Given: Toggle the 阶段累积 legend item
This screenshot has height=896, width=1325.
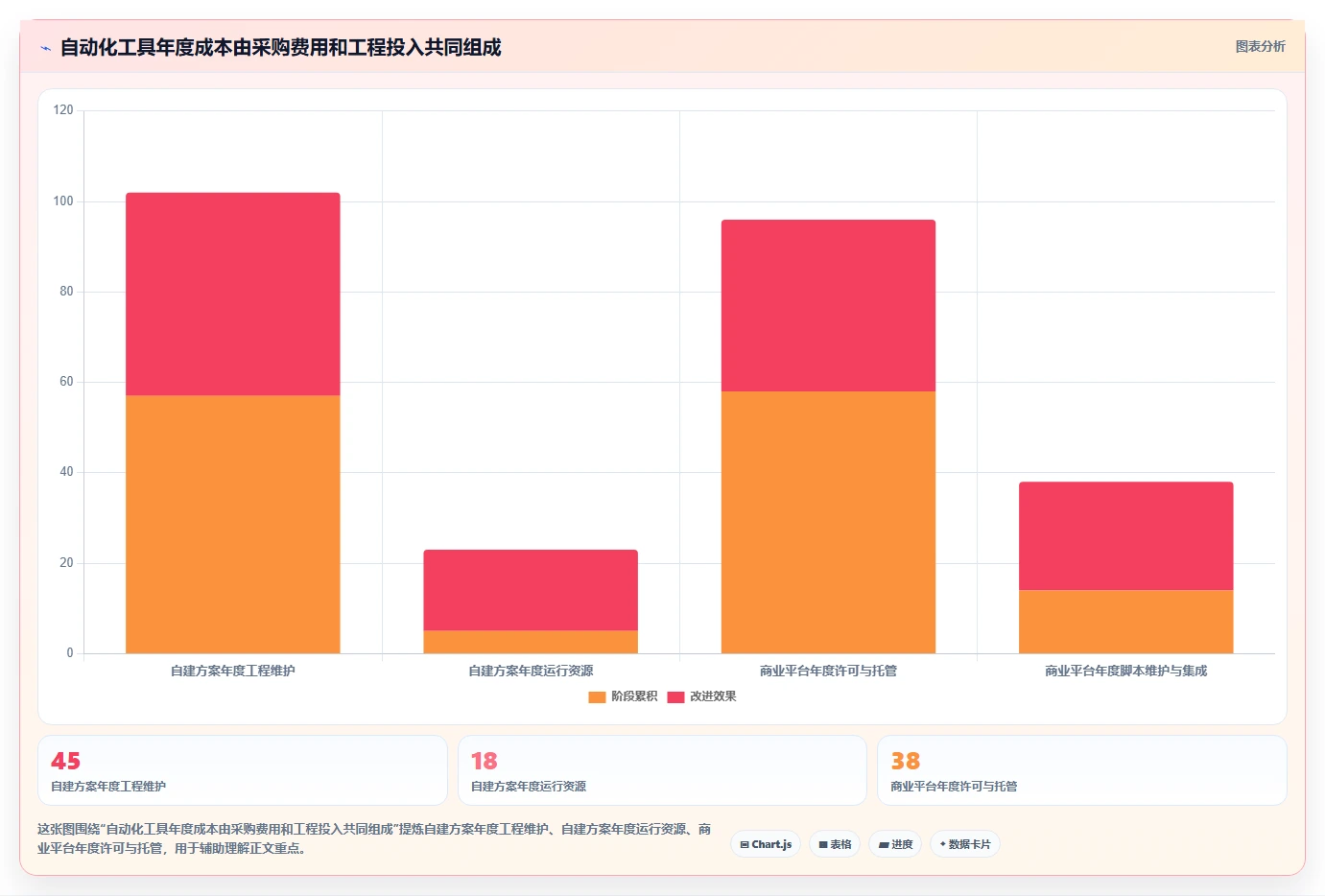Looking at the screenshot, I should point(623,696).
